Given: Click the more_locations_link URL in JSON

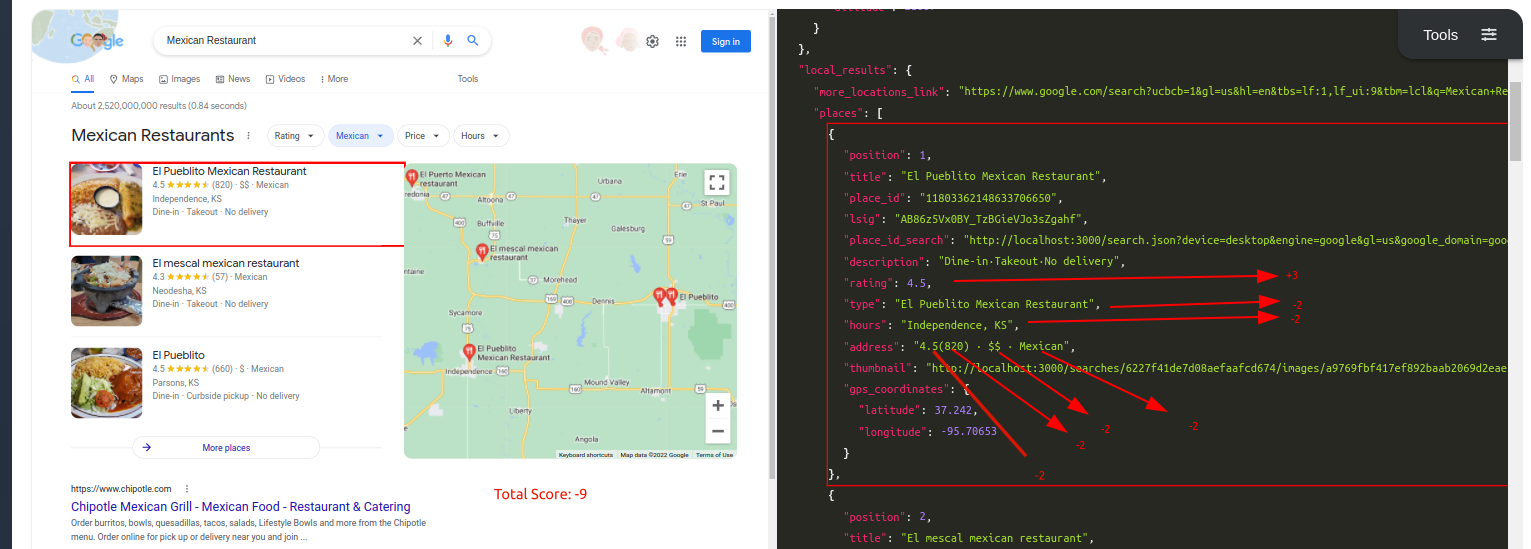Looking at the screenshot, I should pyautogui.click(x=1233, y=91).
